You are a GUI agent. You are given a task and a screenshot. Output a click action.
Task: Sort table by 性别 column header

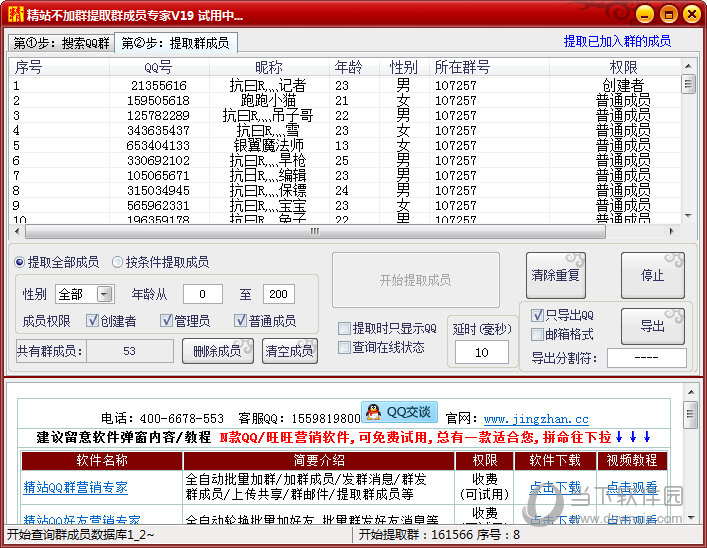click(x=404, y=67)
